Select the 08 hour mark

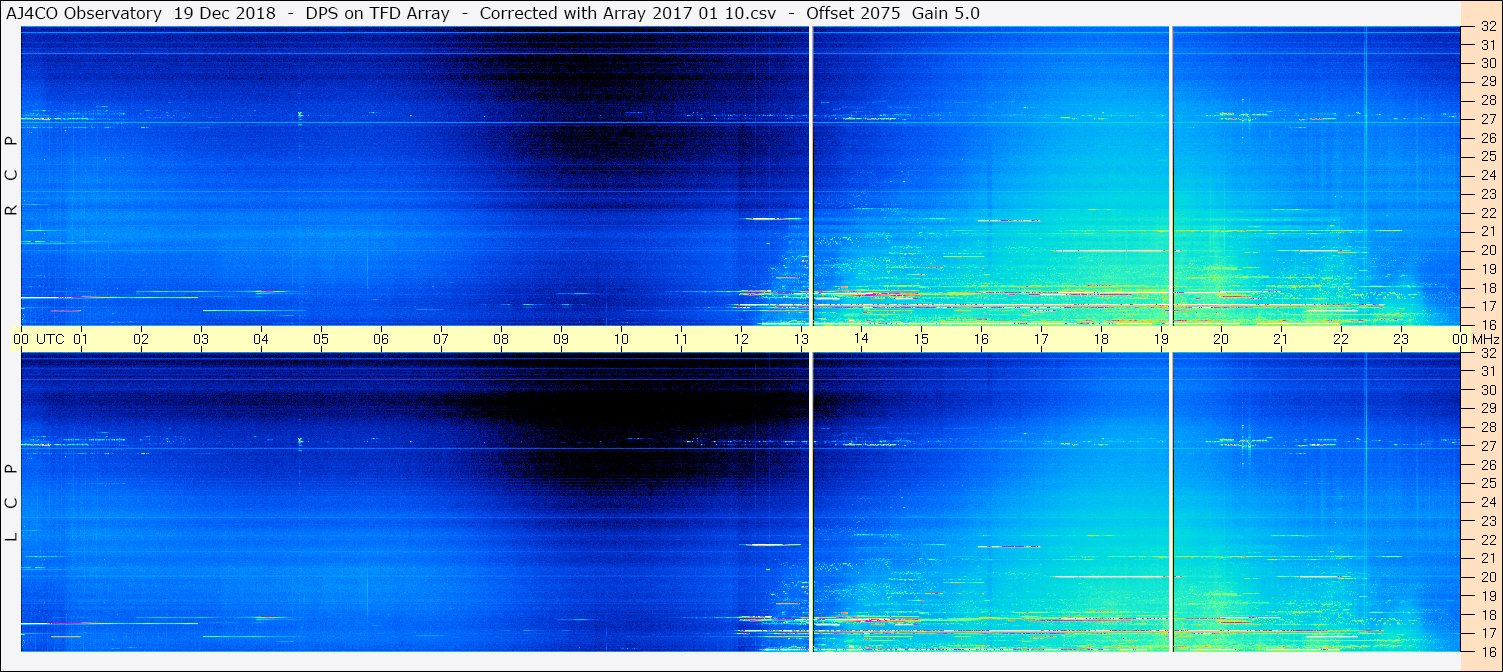pos(501,339)
